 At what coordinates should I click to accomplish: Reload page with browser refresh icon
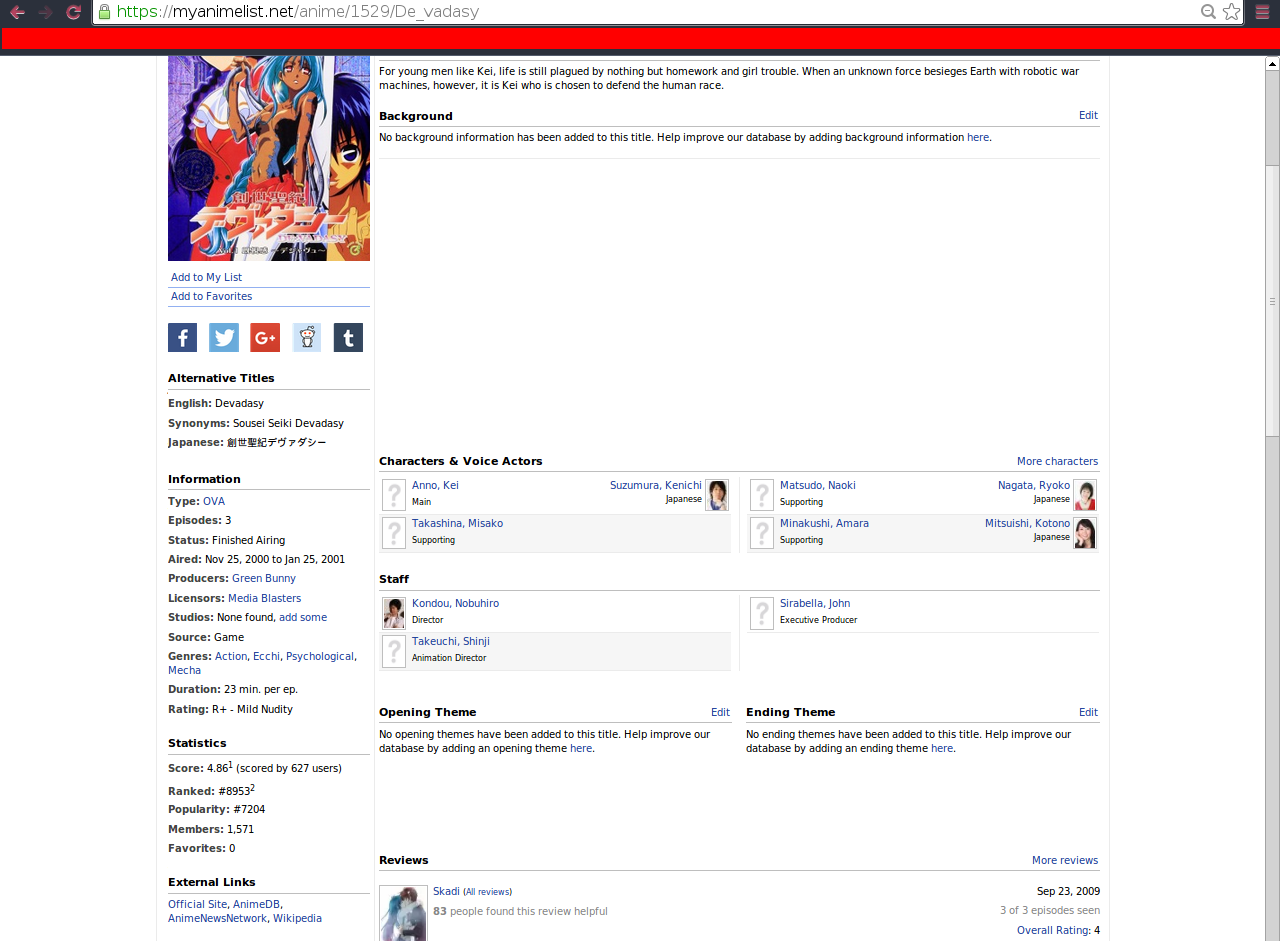(73, 12)
